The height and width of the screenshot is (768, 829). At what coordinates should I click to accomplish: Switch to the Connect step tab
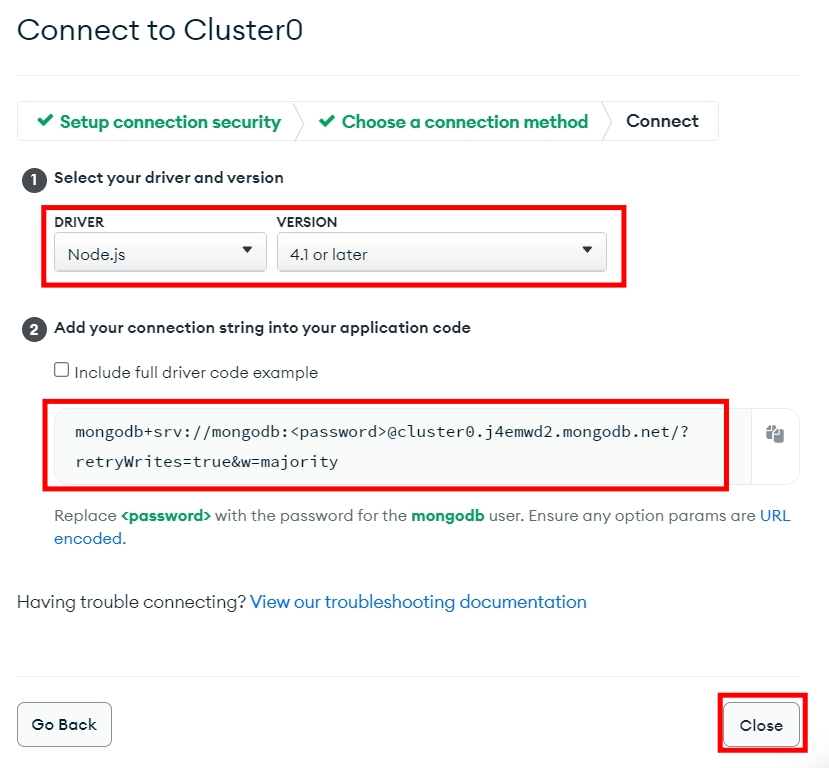click(x=662, y=121)
